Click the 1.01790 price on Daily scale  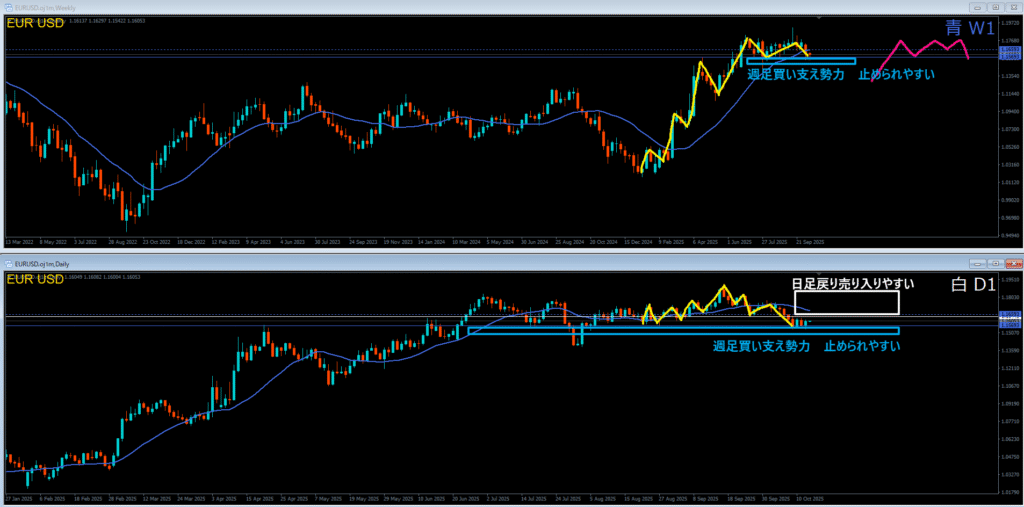pos(1009,491)
